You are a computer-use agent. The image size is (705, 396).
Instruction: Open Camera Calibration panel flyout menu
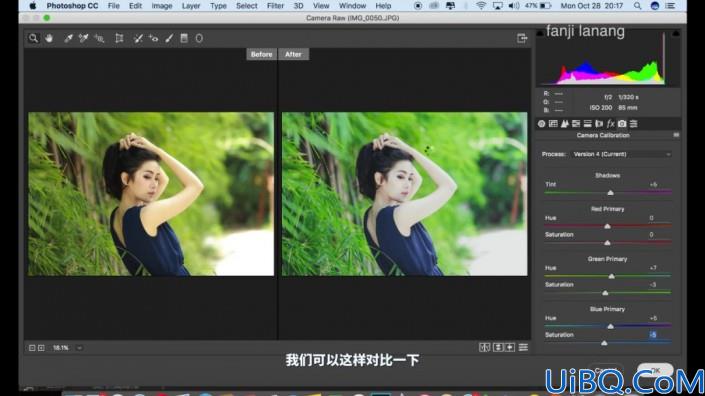676,135
